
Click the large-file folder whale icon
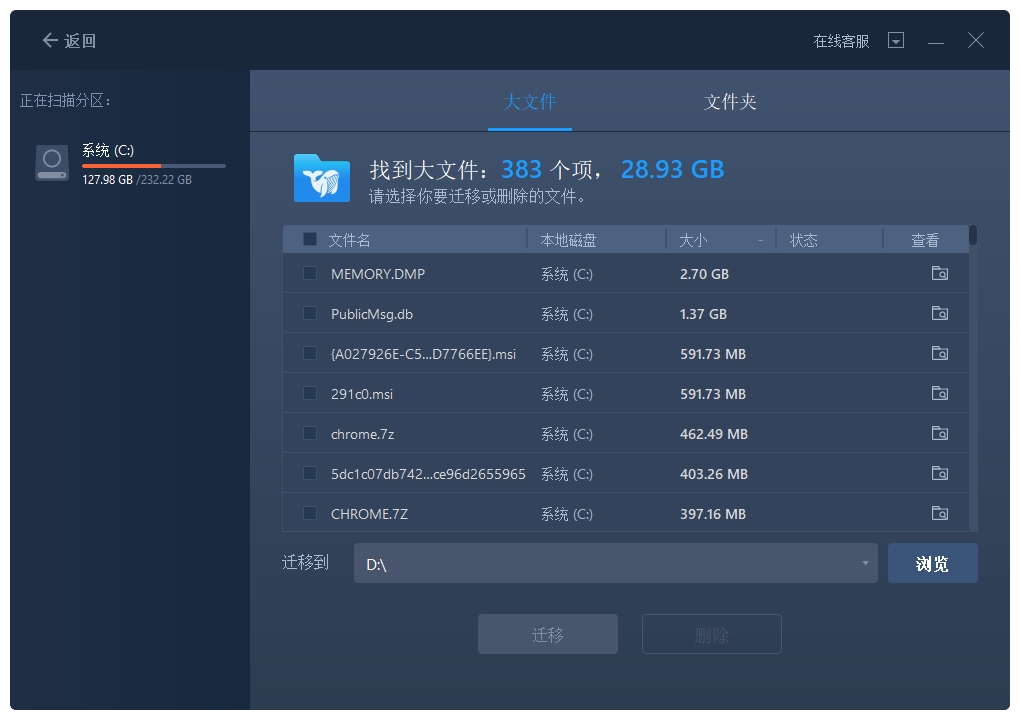(x=322, y=178)
